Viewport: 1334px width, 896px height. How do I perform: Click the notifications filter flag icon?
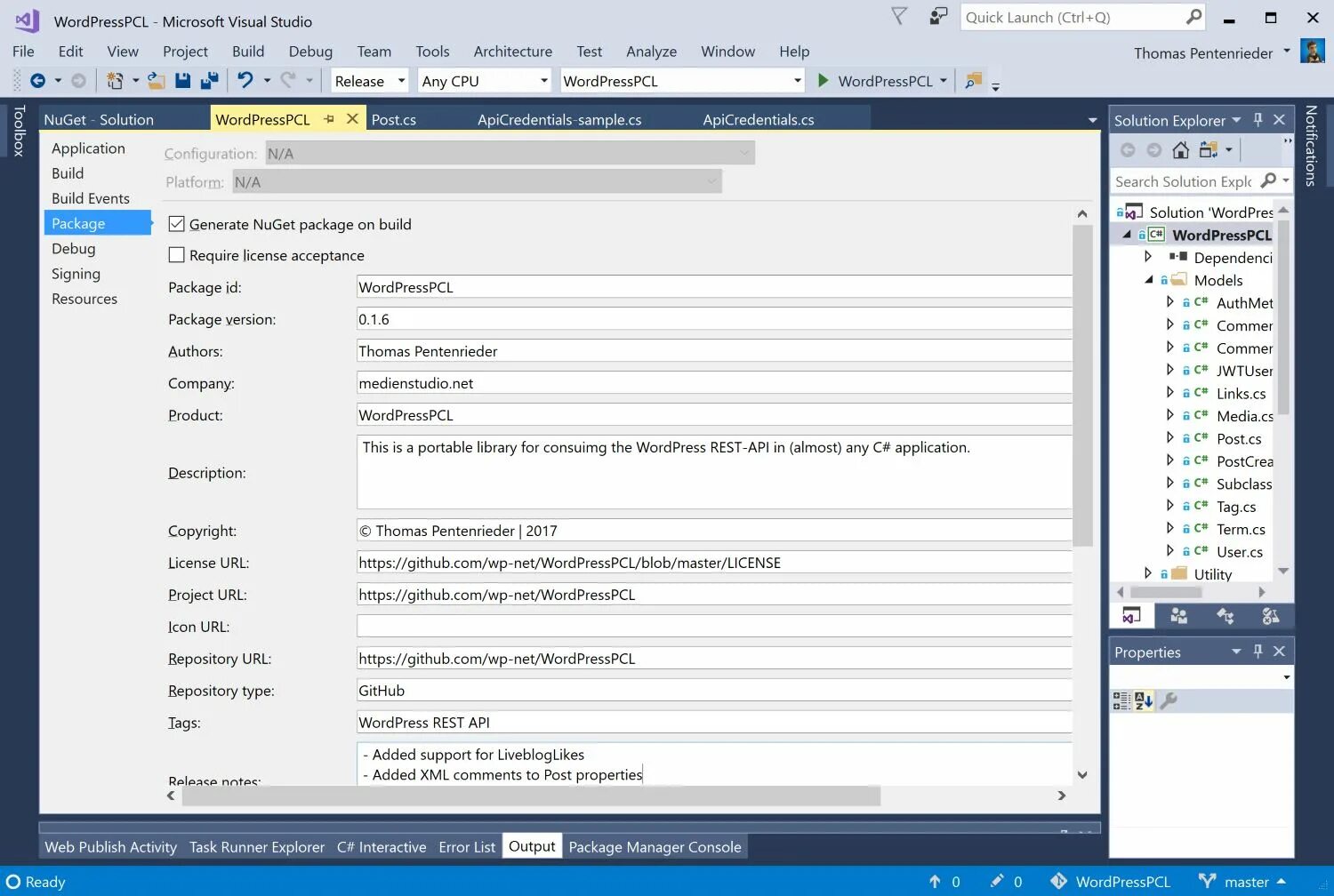pyautogui.click(x=899, y=17)
